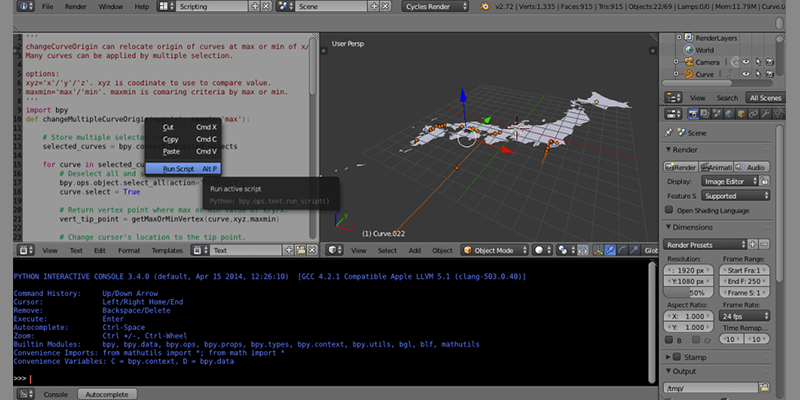Browse output folder next to /tmp/

764,388
